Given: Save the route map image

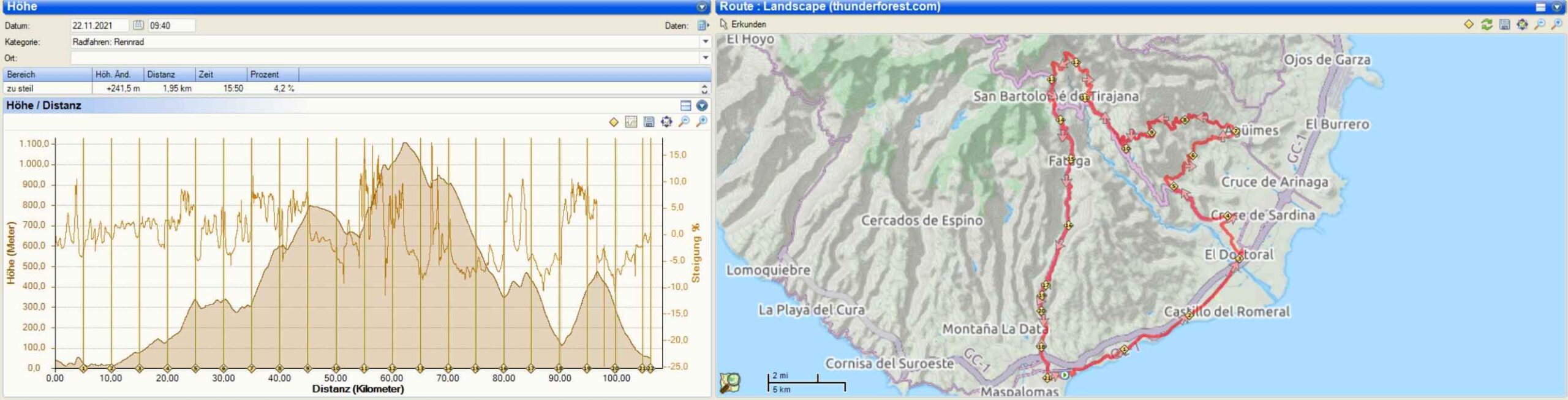Looking at the screenshot, I should coord(1504,25).
